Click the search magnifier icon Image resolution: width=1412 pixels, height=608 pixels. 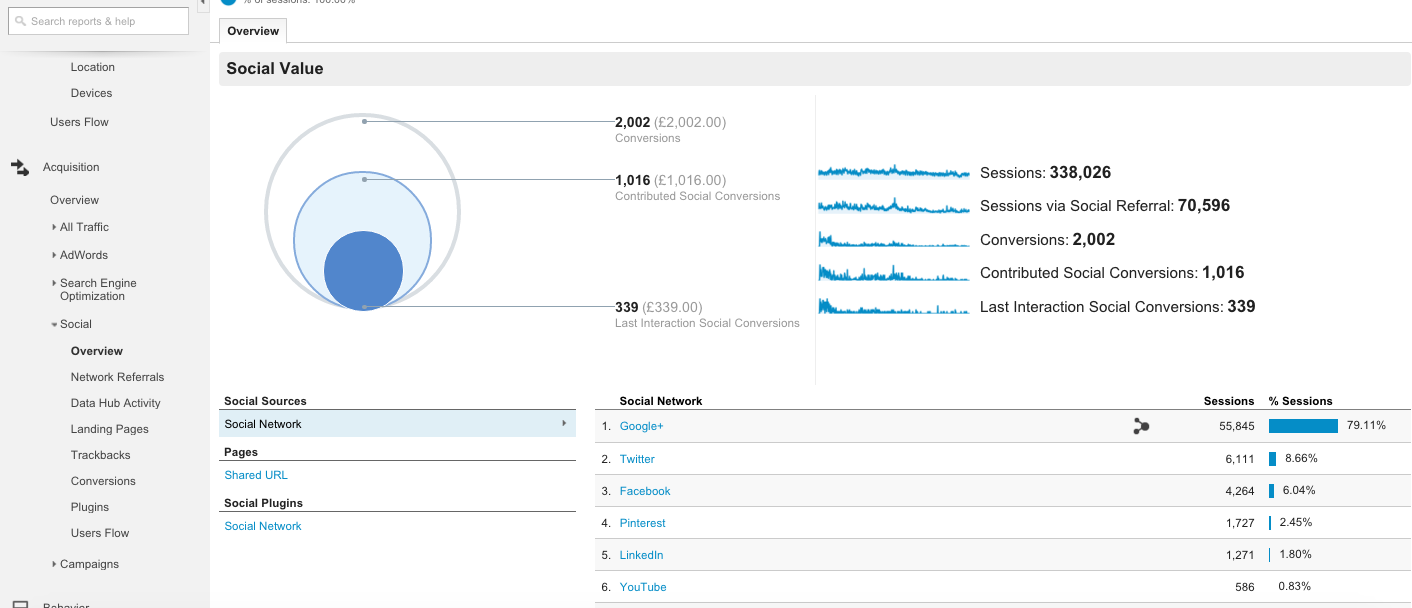click(20, 21)
